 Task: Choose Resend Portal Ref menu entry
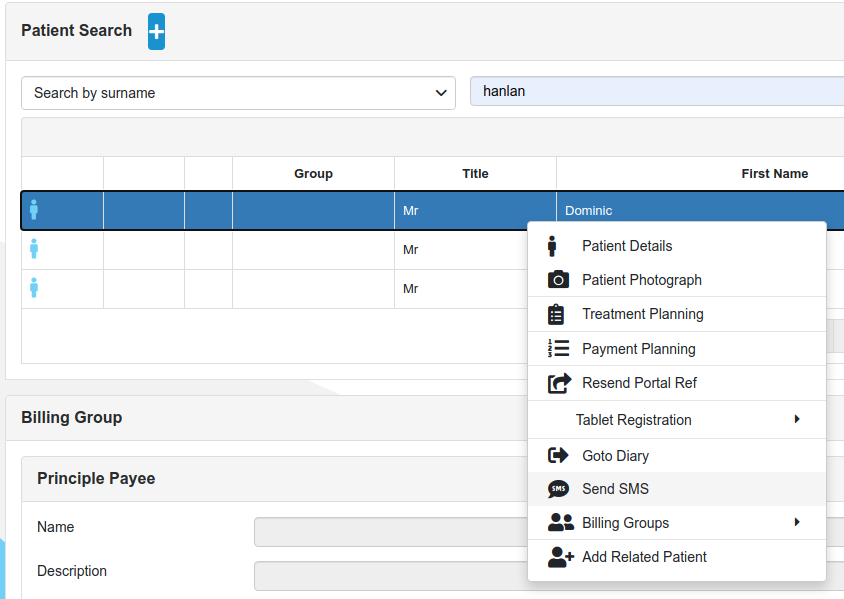click(677, 383)
